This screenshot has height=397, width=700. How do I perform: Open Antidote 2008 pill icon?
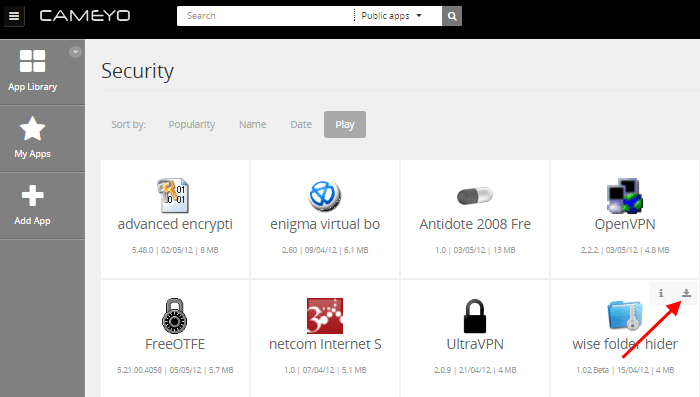tap(475, 196)
